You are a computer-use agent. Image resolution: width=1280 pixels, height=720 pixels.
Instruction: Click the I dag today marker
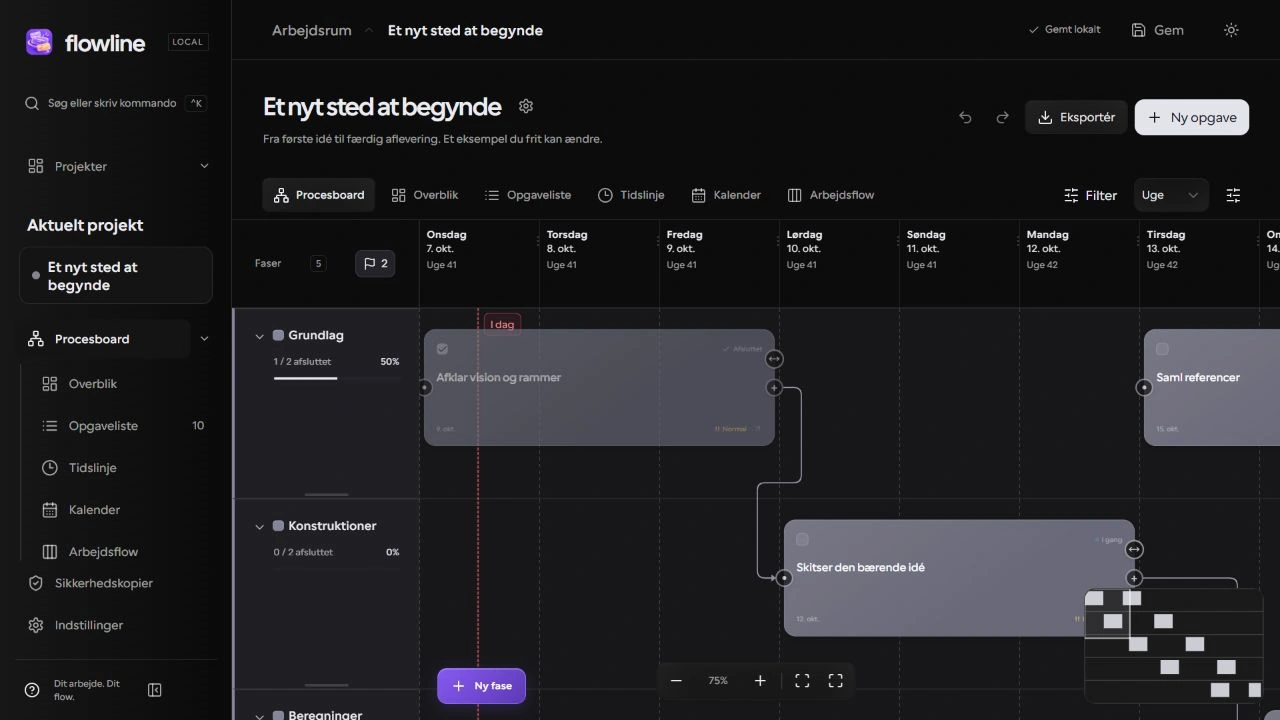[x=502, y=324]
